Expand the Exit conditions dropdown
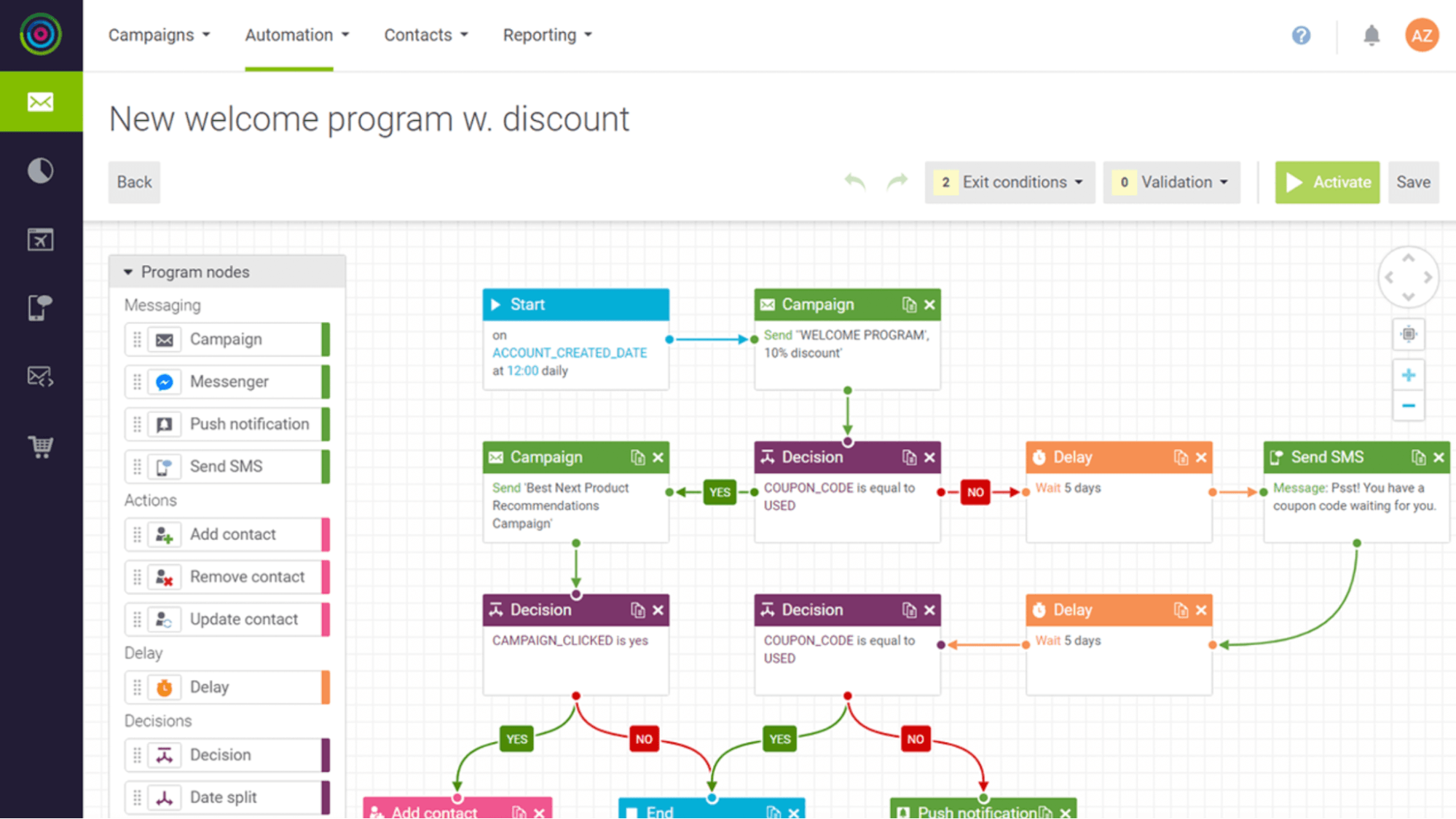 pyautogui.click(x=1010, y=182)
